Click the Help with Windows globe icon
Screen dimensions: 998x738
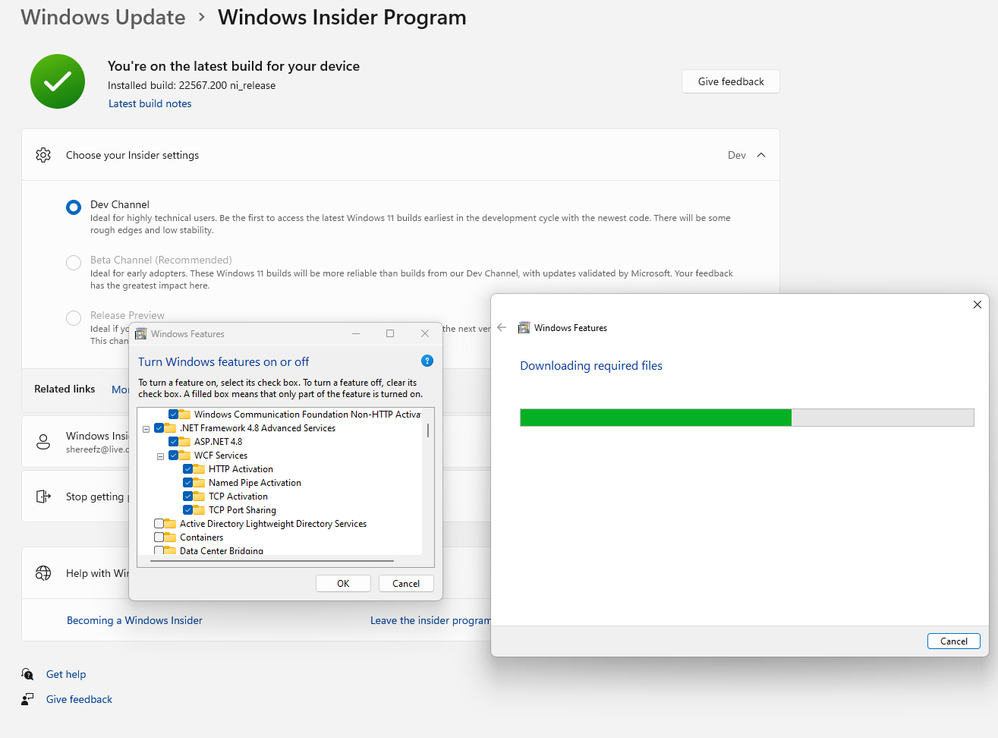click(43, 573)
